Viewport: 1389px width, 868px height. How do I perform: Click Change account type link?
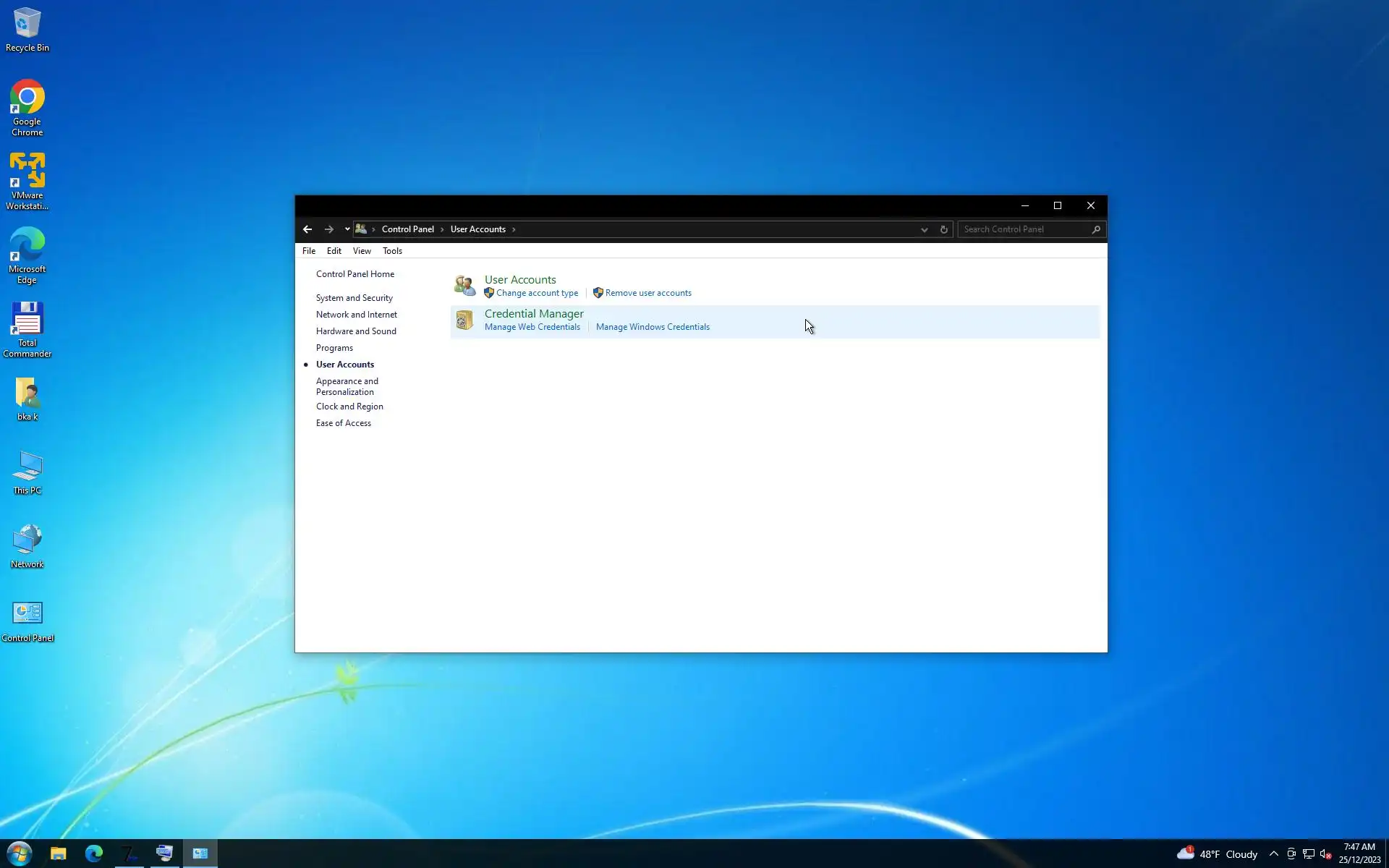tap(537, 293)
